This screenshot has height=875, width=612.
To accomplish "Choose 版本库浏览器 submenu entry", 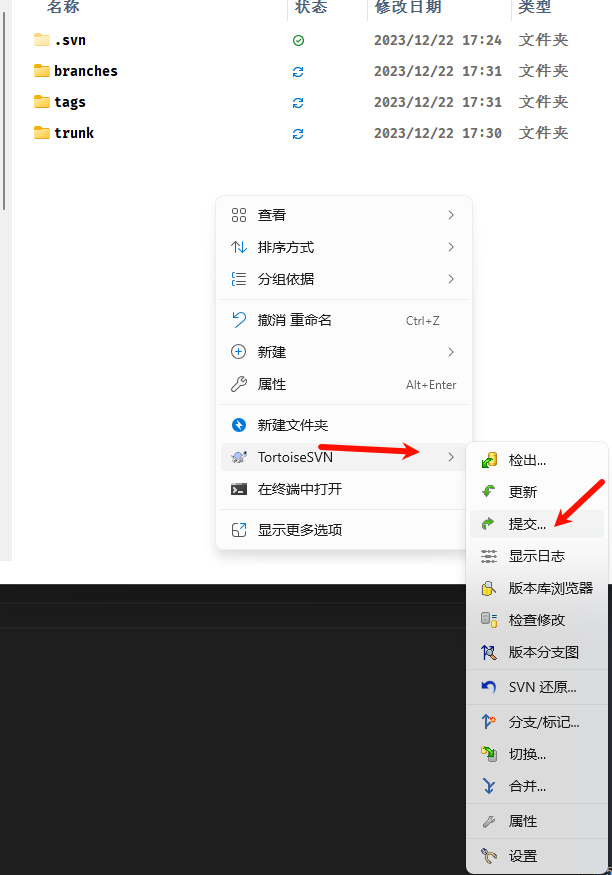I will point(537,588).
